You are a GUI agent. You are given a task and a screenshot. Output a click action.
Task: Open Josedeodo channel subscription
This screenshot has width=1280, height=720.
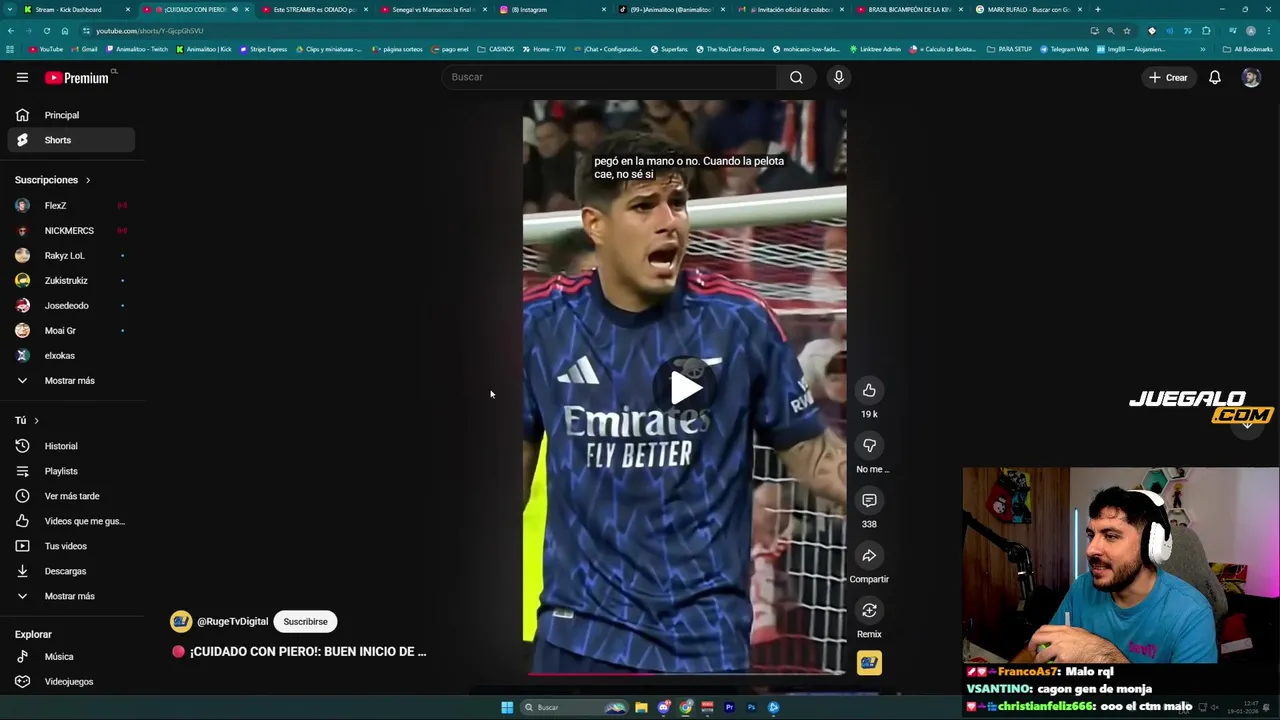coord(71,305)
